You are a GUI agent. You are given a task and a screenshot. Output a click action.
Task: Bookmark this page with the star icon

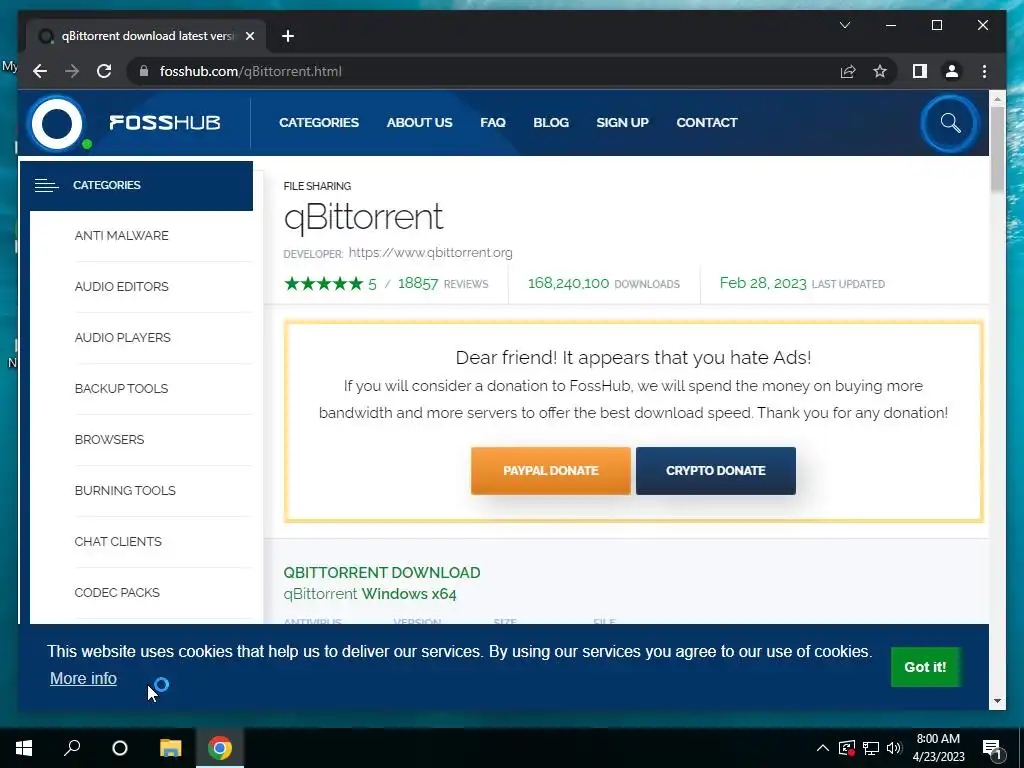[880, 71]
